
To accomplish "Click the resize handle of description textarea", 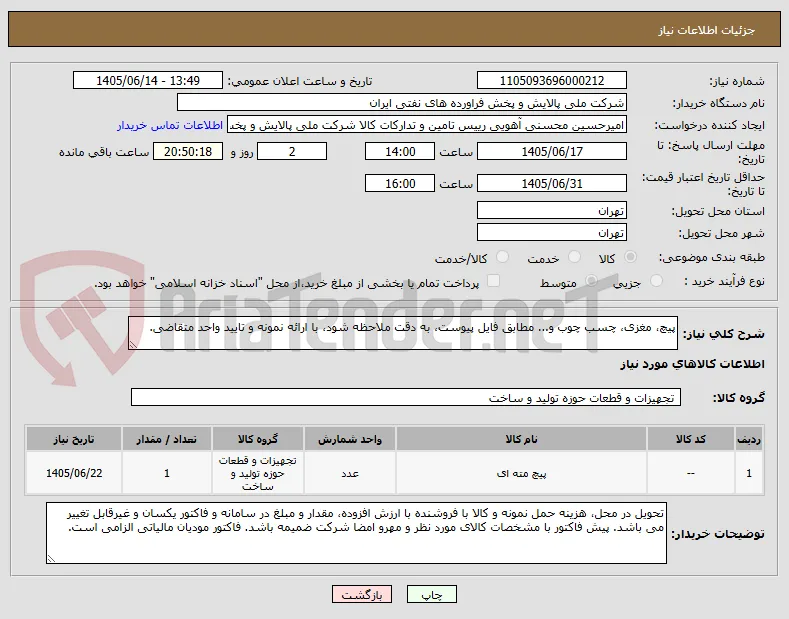I will pyautogui.click(x=133, y=345).
